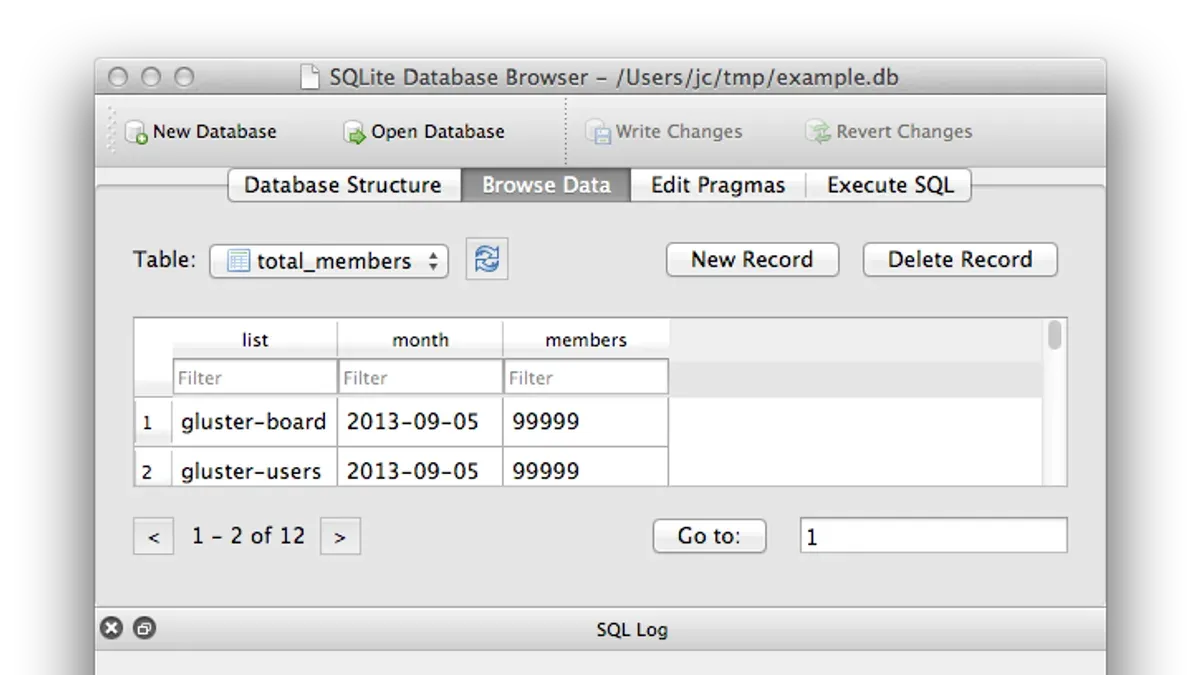This screenshot has height=675, width=1200.
Task: Go to the Execute SQL tab
Action: pyautogui.click(x=889, y=185)
